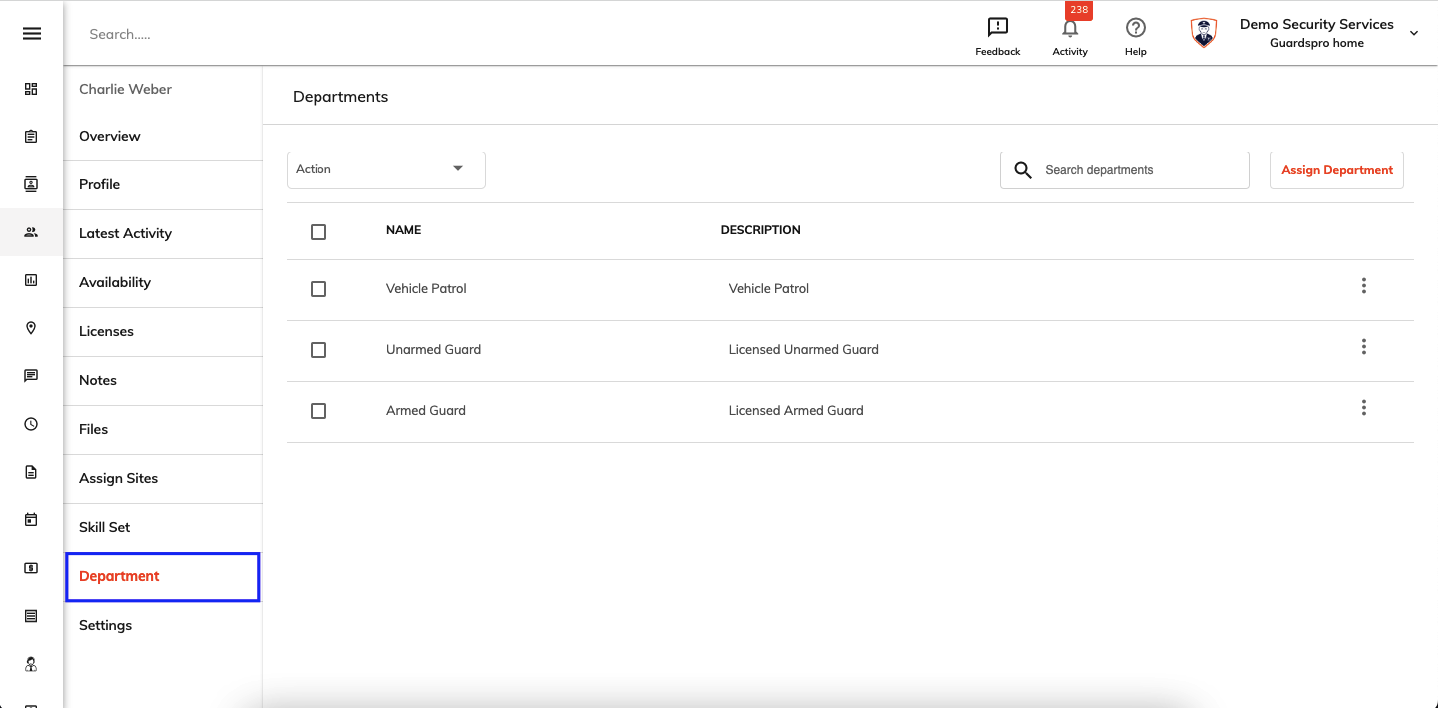This screenshot has height=708, width=1438.
Task: Open the bar chart reports icon in sidebar
Action: [x=31, y=280]
